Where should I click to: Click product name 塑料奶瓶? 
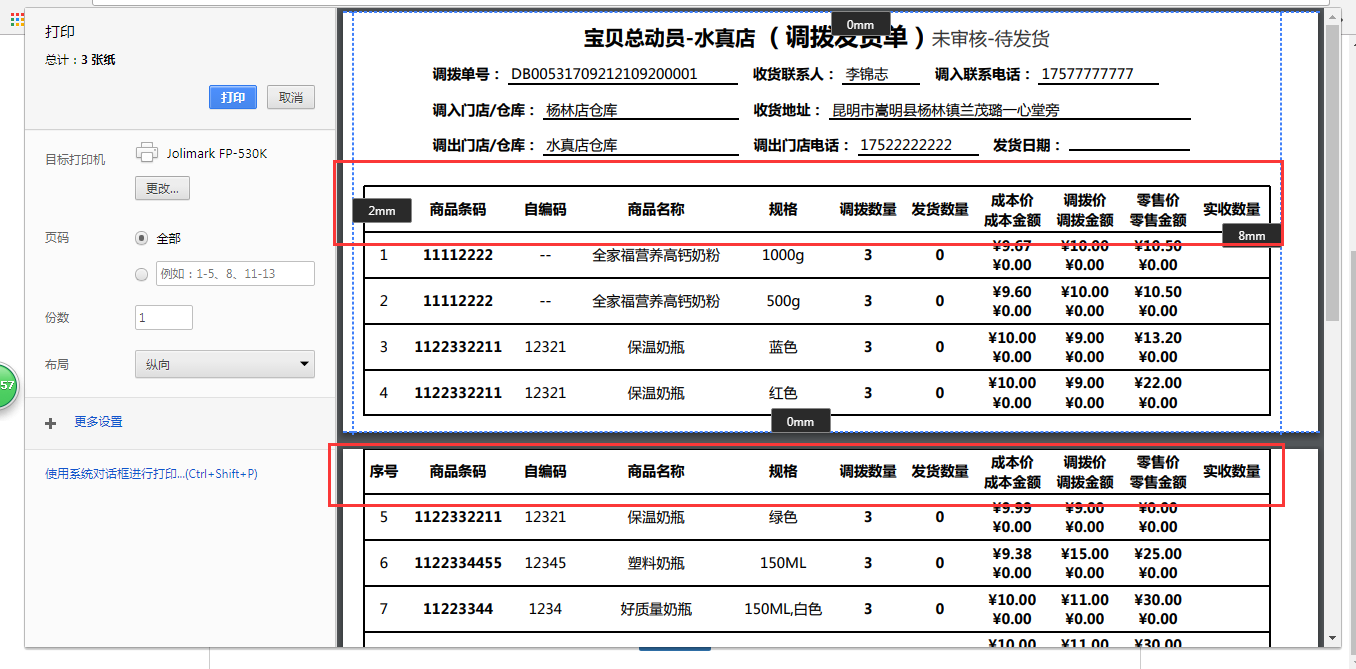click(x=656, y=563)
